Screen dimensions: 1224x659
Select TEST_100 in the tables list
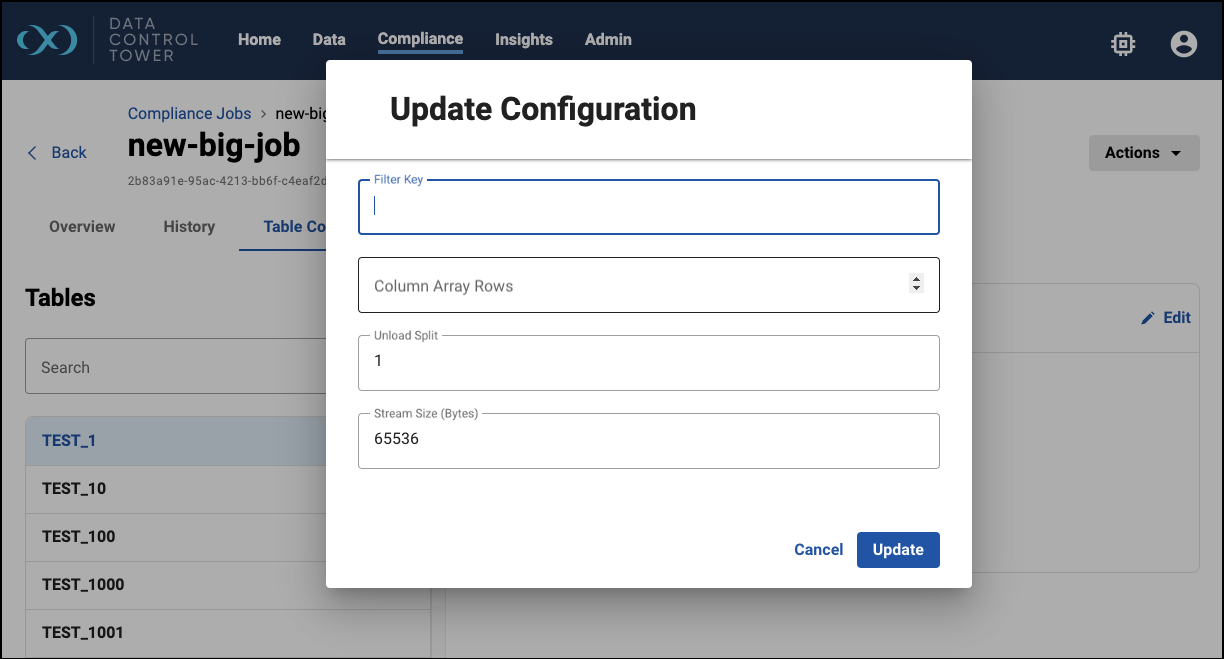pyautogui.click(x=79, y=537)
